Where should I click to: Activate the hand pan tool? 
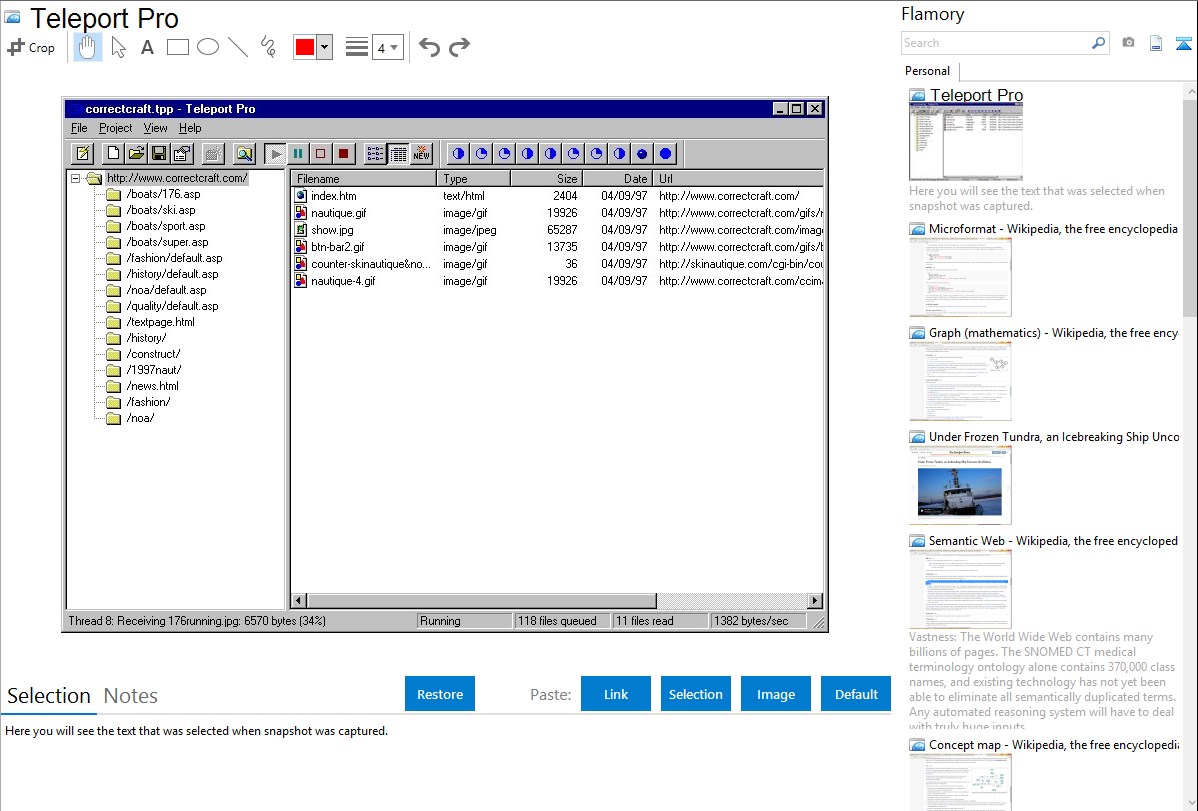point(88,47)
